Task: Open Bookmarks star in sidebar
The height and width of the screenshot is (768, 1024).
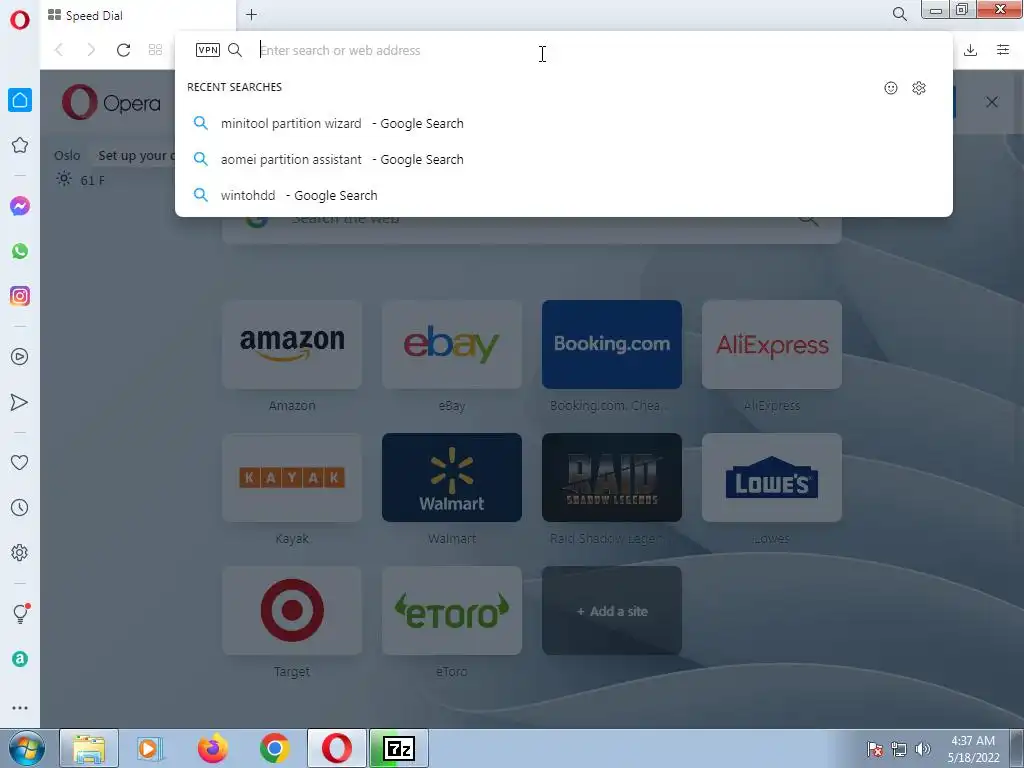Action: coord(20,145)
